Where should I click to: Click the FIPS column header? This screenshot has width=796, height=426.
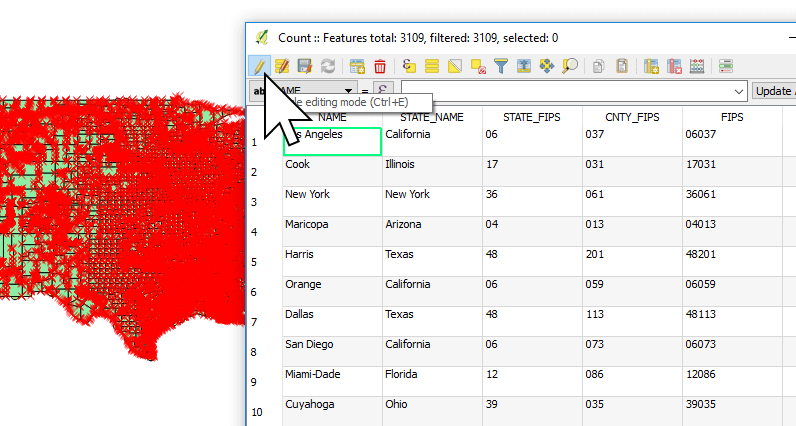[x=732, y=117]
